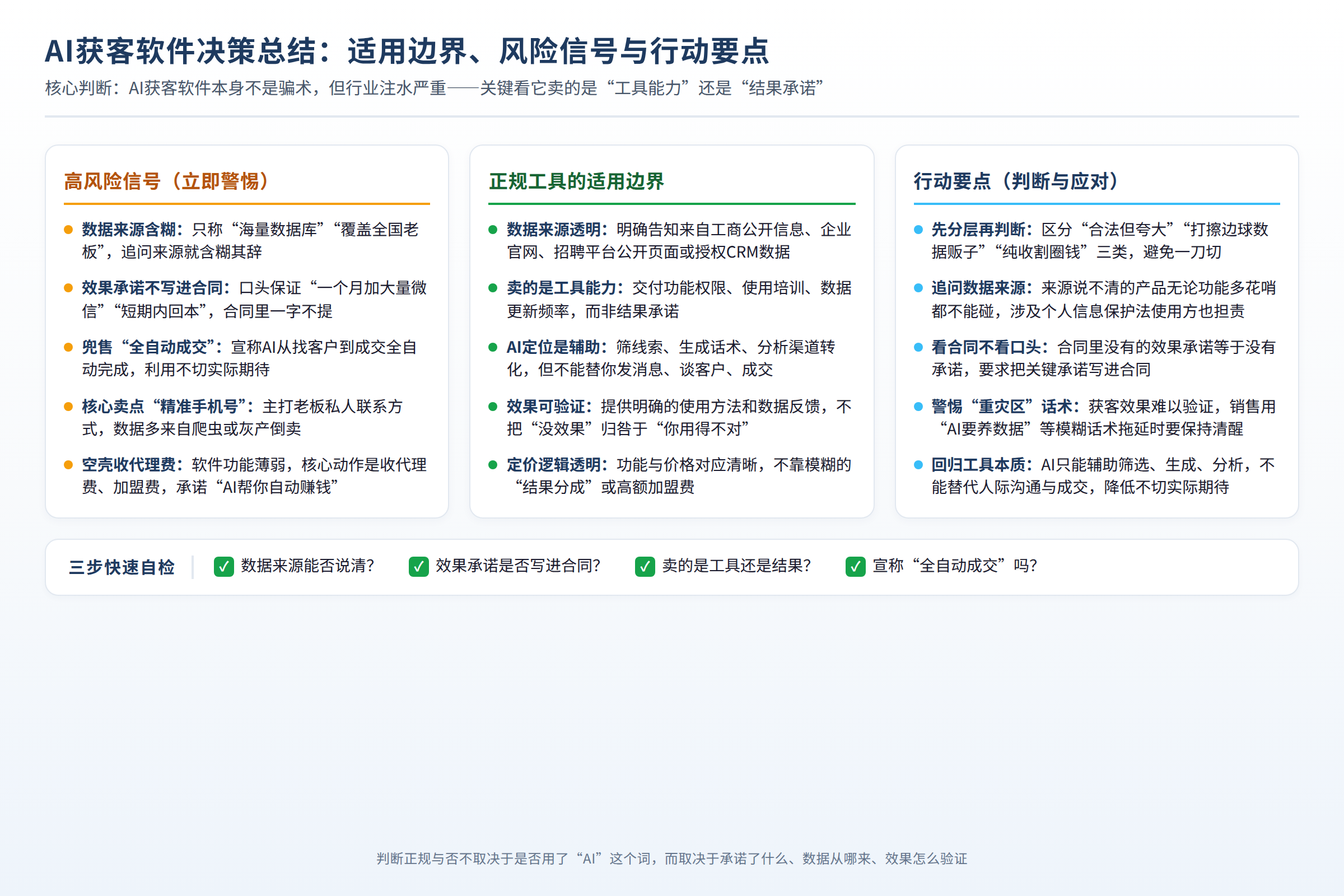Click the green bullet before 数据来源透明
This screenshot has width=1344, height=896.
[x=493, y=230]
